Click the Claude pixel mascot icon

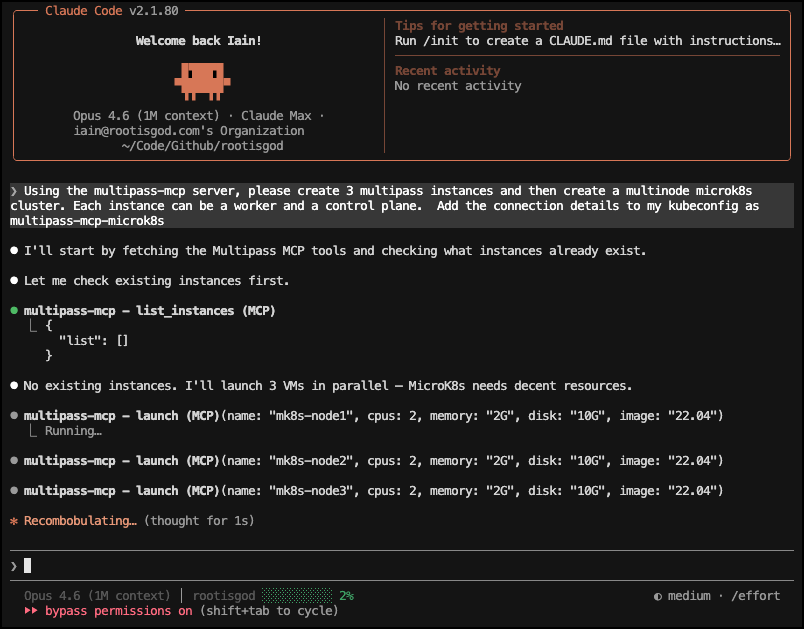[x=204, y=80]
